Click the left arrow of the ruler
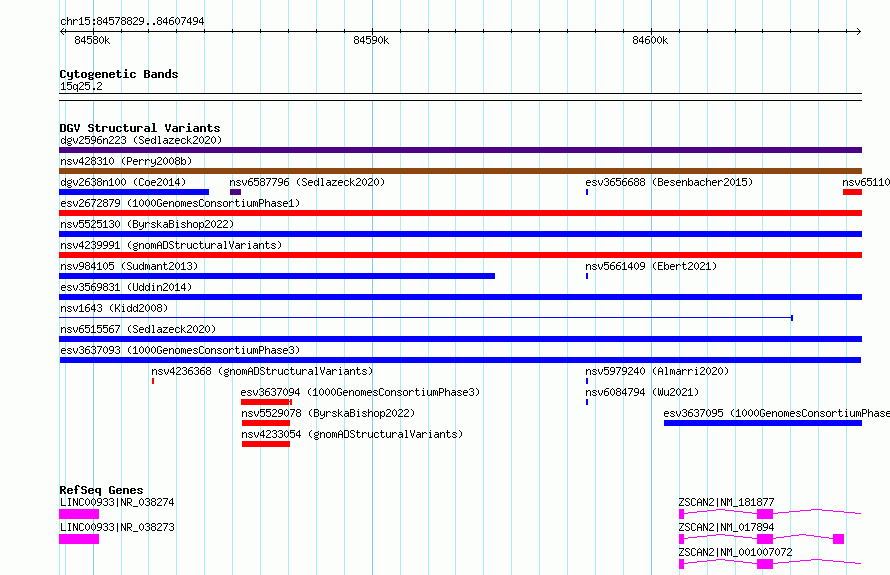890x575 pixels. coord(62,31)
